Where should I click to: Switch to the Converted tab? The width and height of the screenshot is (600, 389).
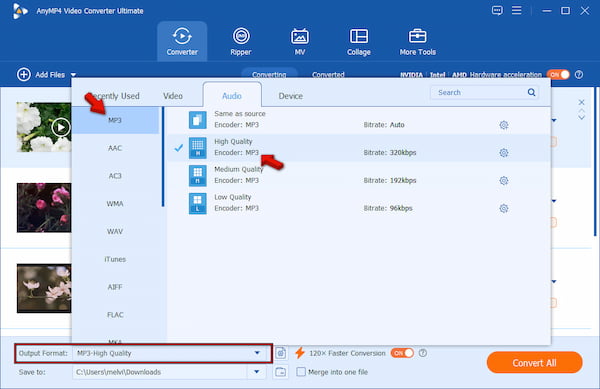[328, 75]
